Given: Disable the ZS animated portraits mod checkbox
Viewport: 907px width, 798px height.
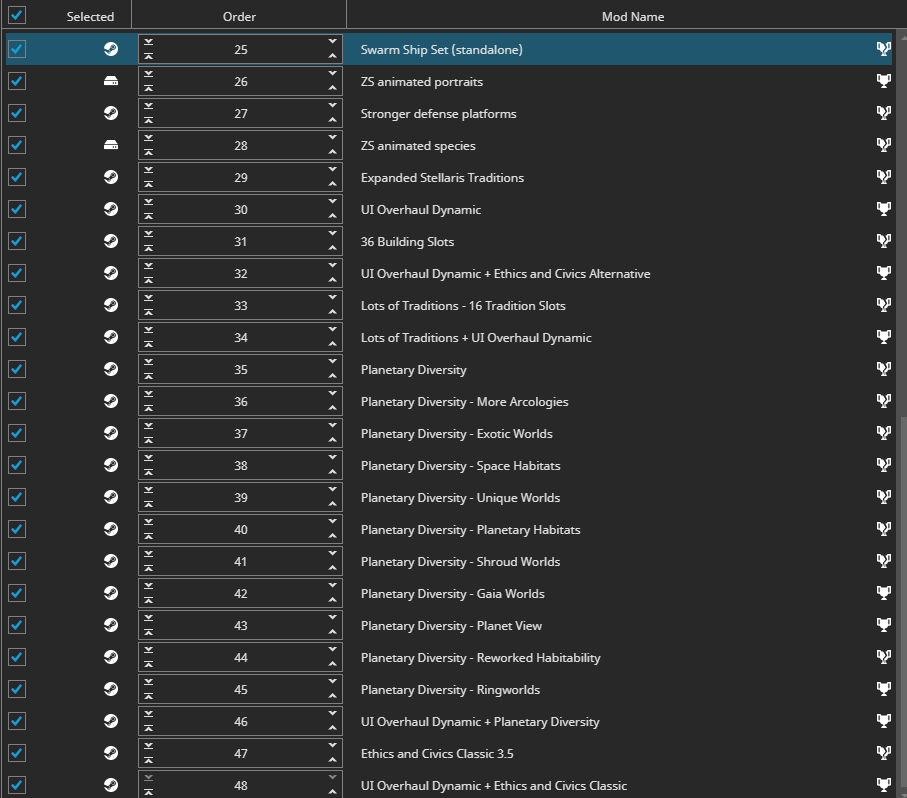Looking at the screenshot, I should (x=17, y=82).
